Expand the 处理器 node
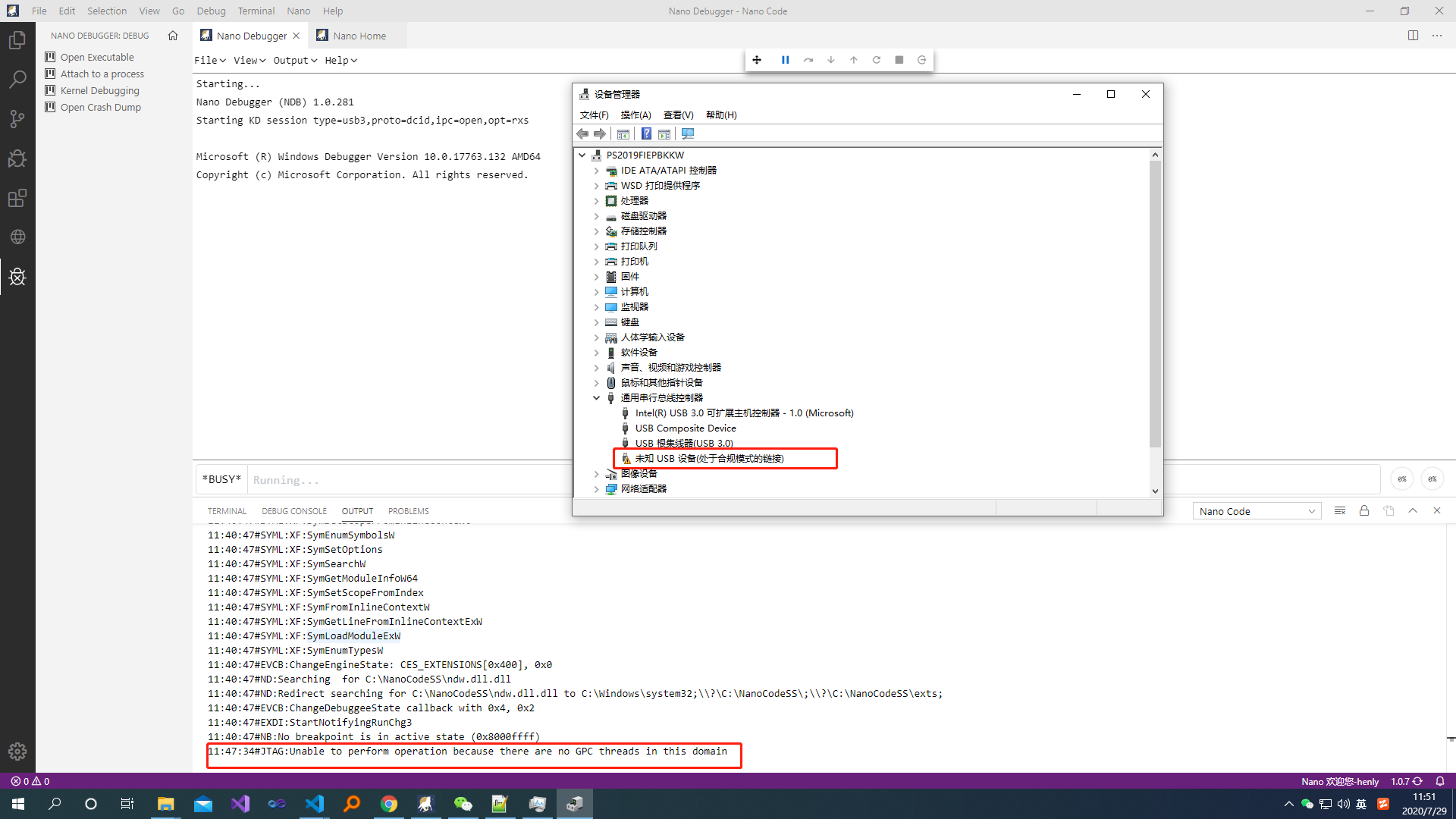 [597, 201]
